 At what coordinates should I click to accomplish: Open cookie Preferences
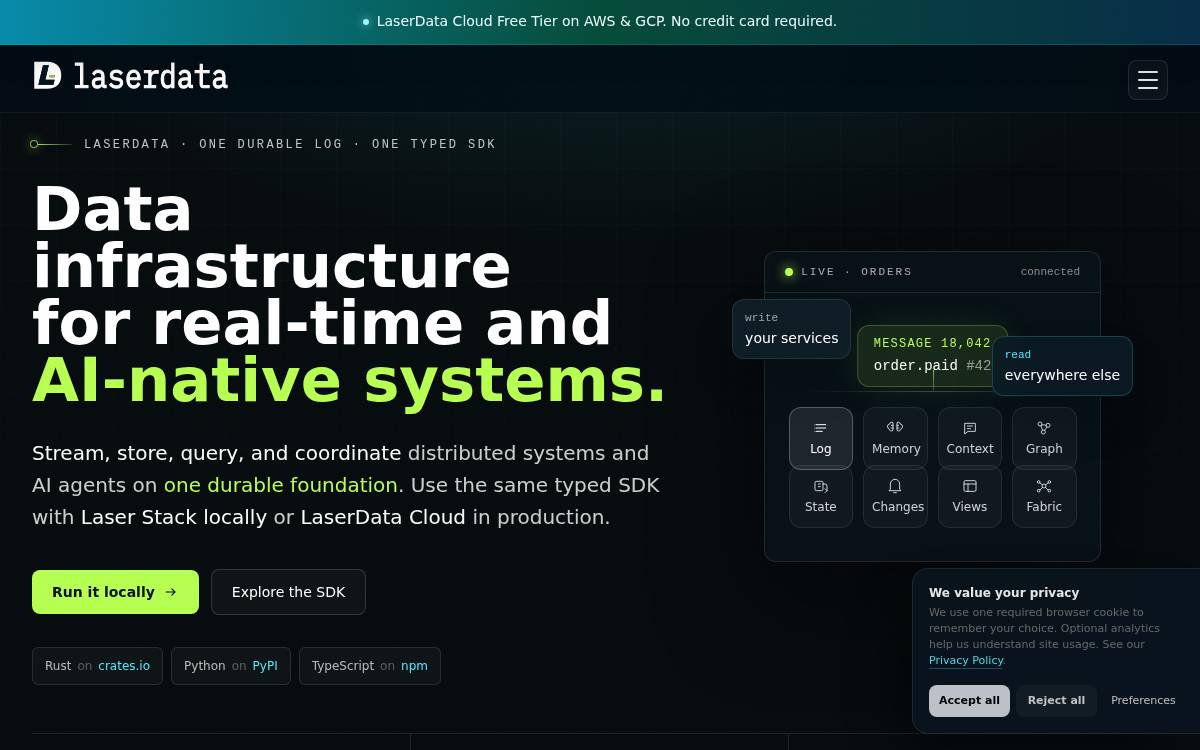[x=1143, y=701]
